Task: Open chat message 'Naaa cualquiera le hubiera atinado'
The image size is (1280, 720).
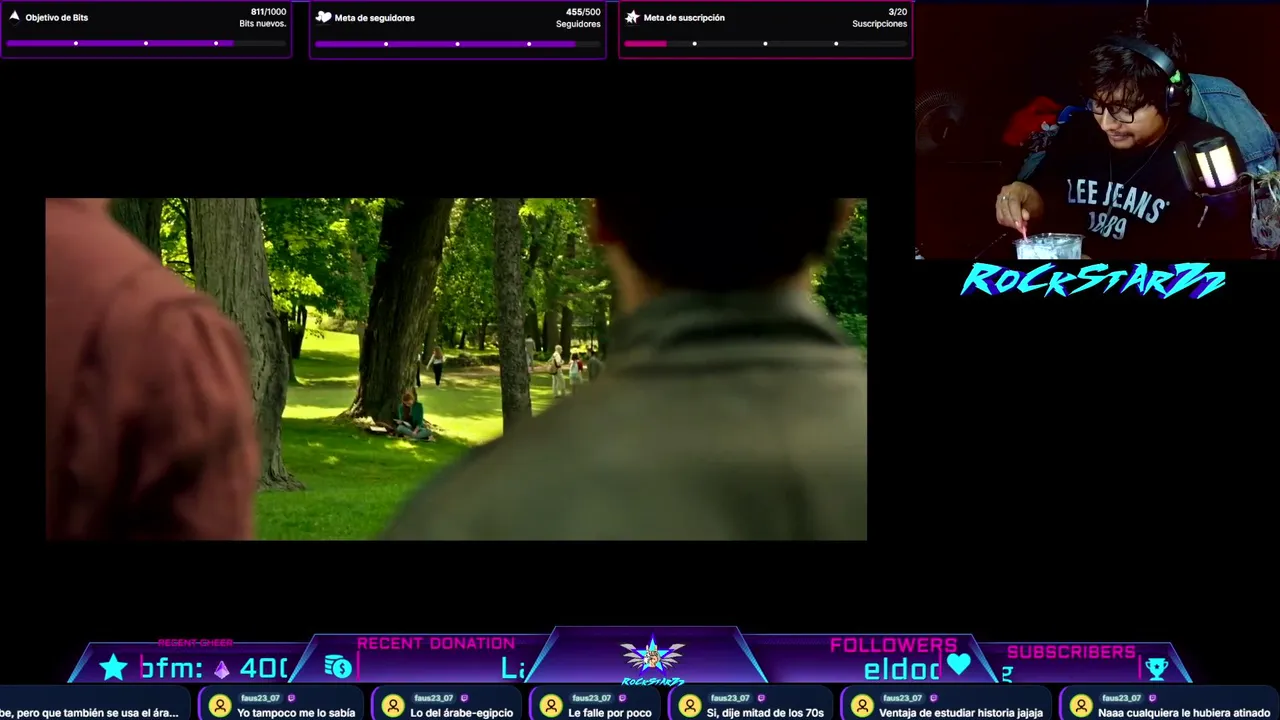Action: point(1184,713)
